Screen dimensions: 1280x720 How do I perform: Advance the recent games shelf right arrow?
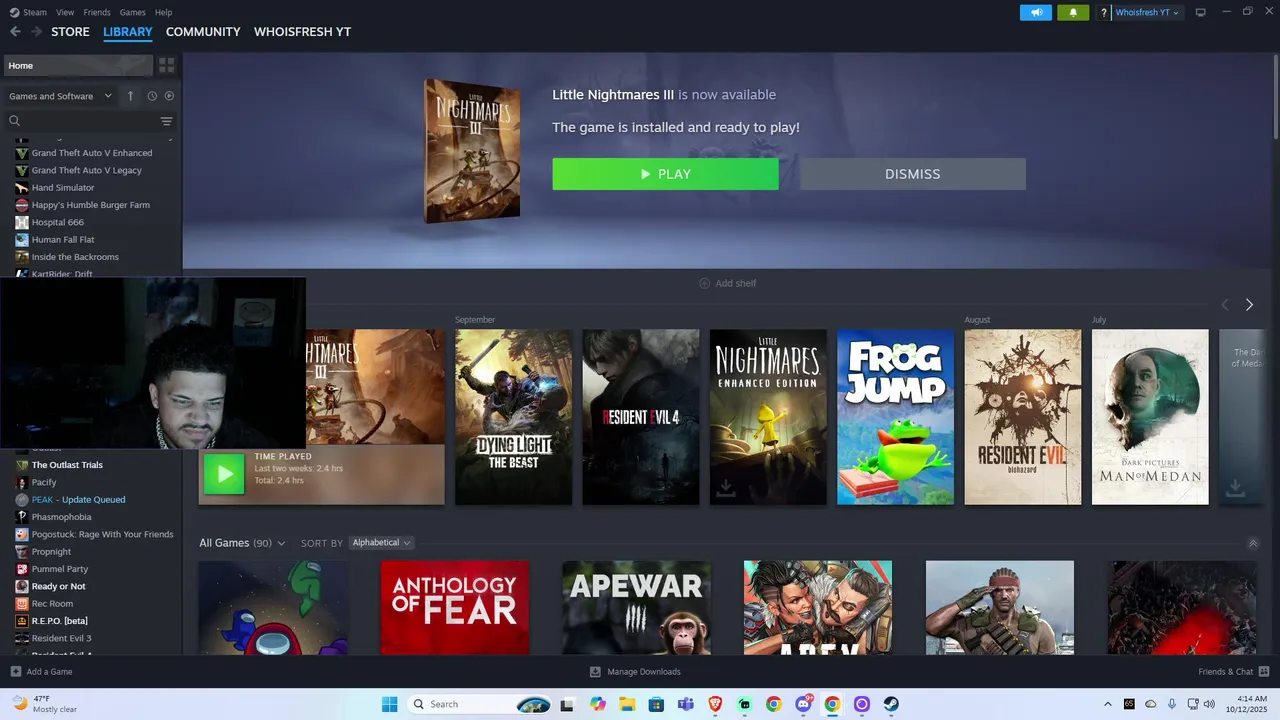pos(1249,305)
